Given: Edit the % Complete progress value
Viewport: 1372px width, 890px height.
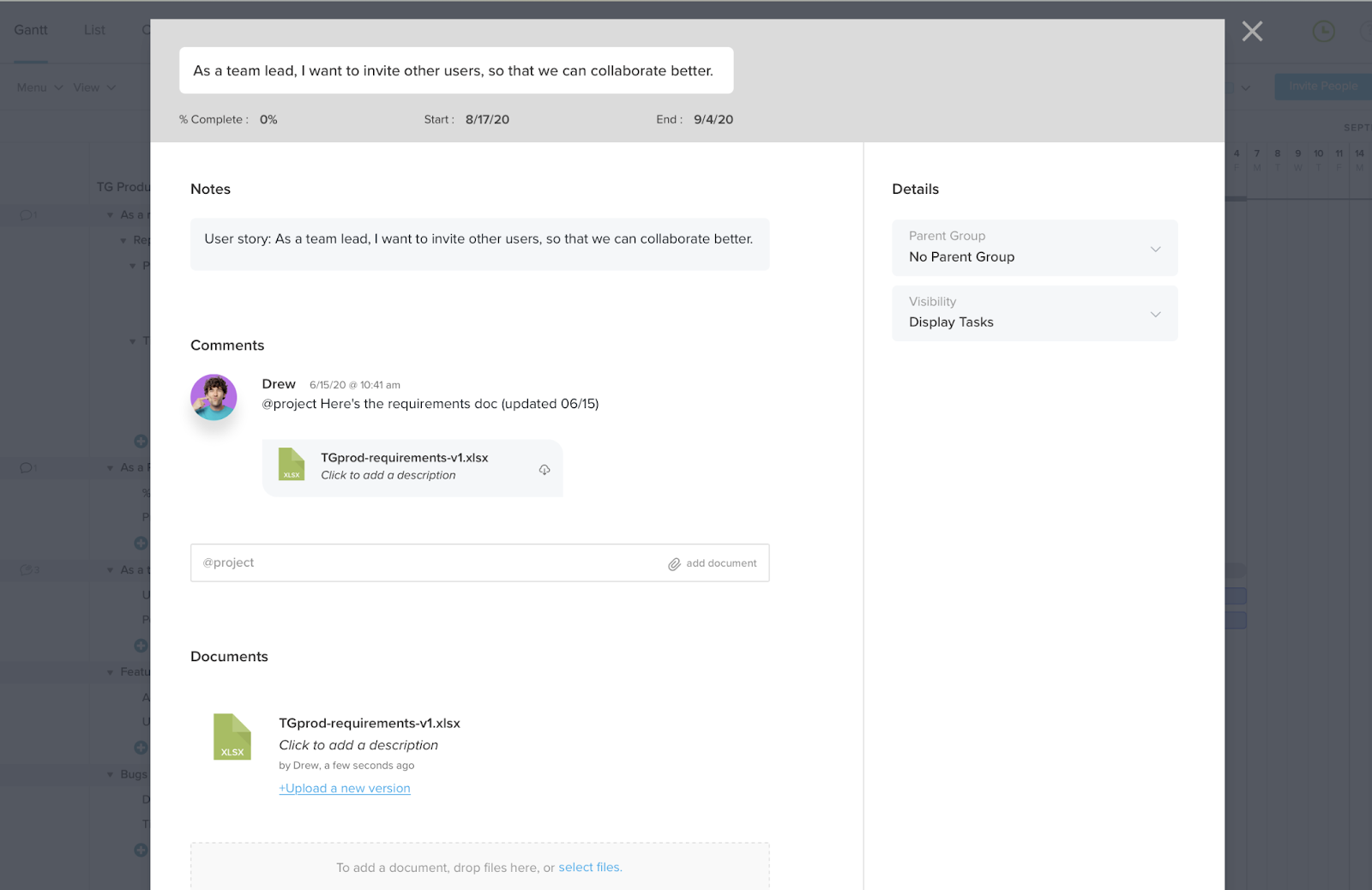Looking at the screenshot, I should click(268, 119).
